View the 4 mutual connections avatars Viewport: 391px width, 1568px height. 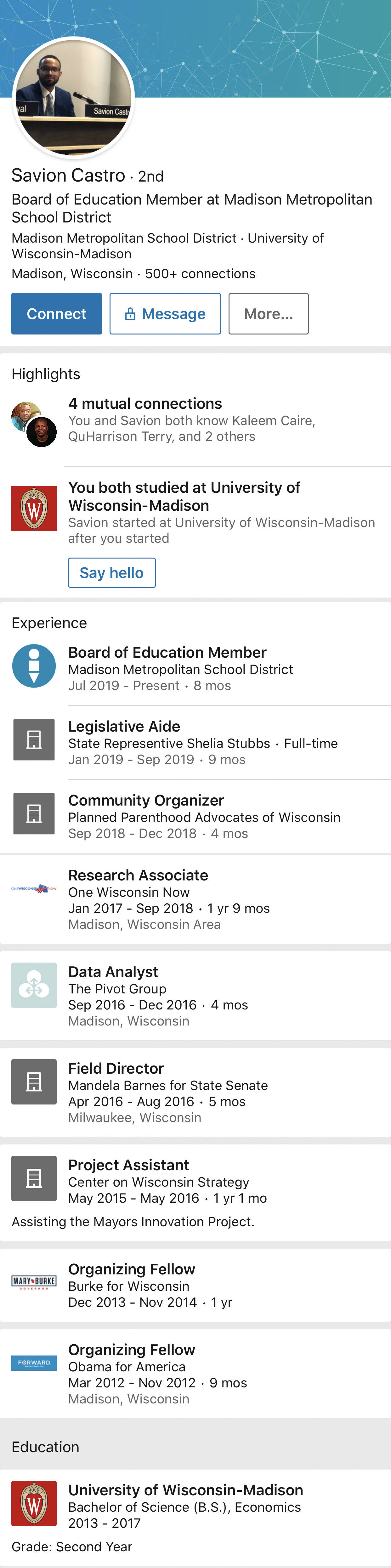coord(34,424)
